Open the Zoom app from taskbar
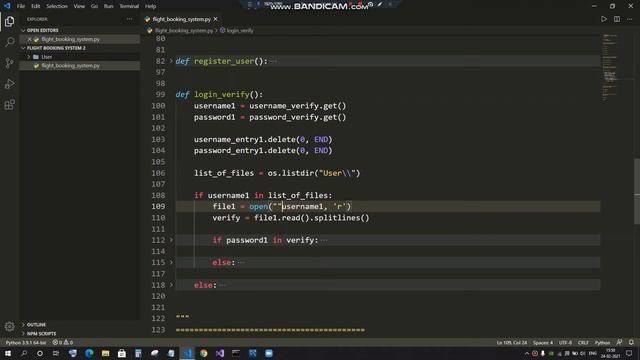640x360 pixels. coord(269,353)
